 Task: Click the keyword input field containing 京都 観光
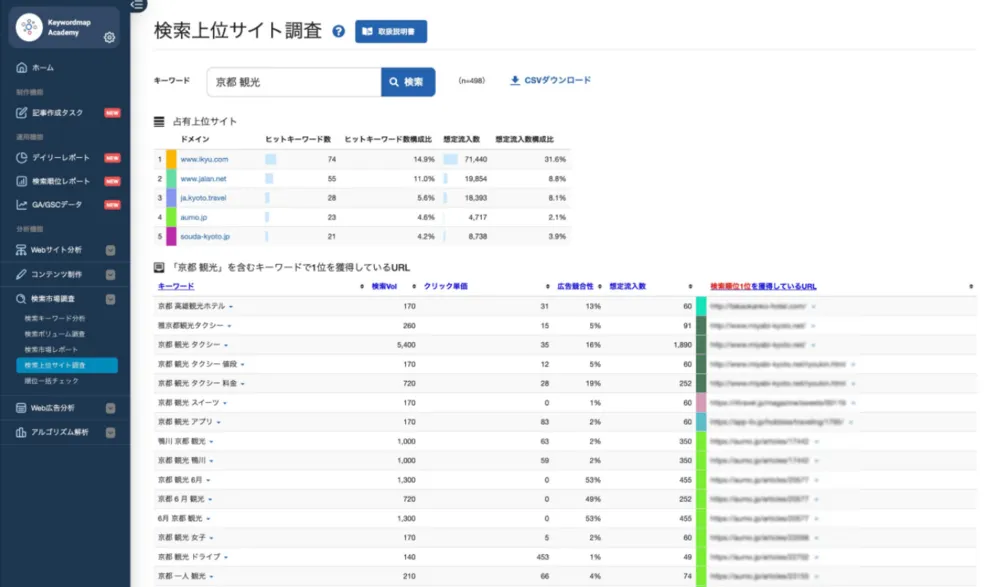click(294, 82)
